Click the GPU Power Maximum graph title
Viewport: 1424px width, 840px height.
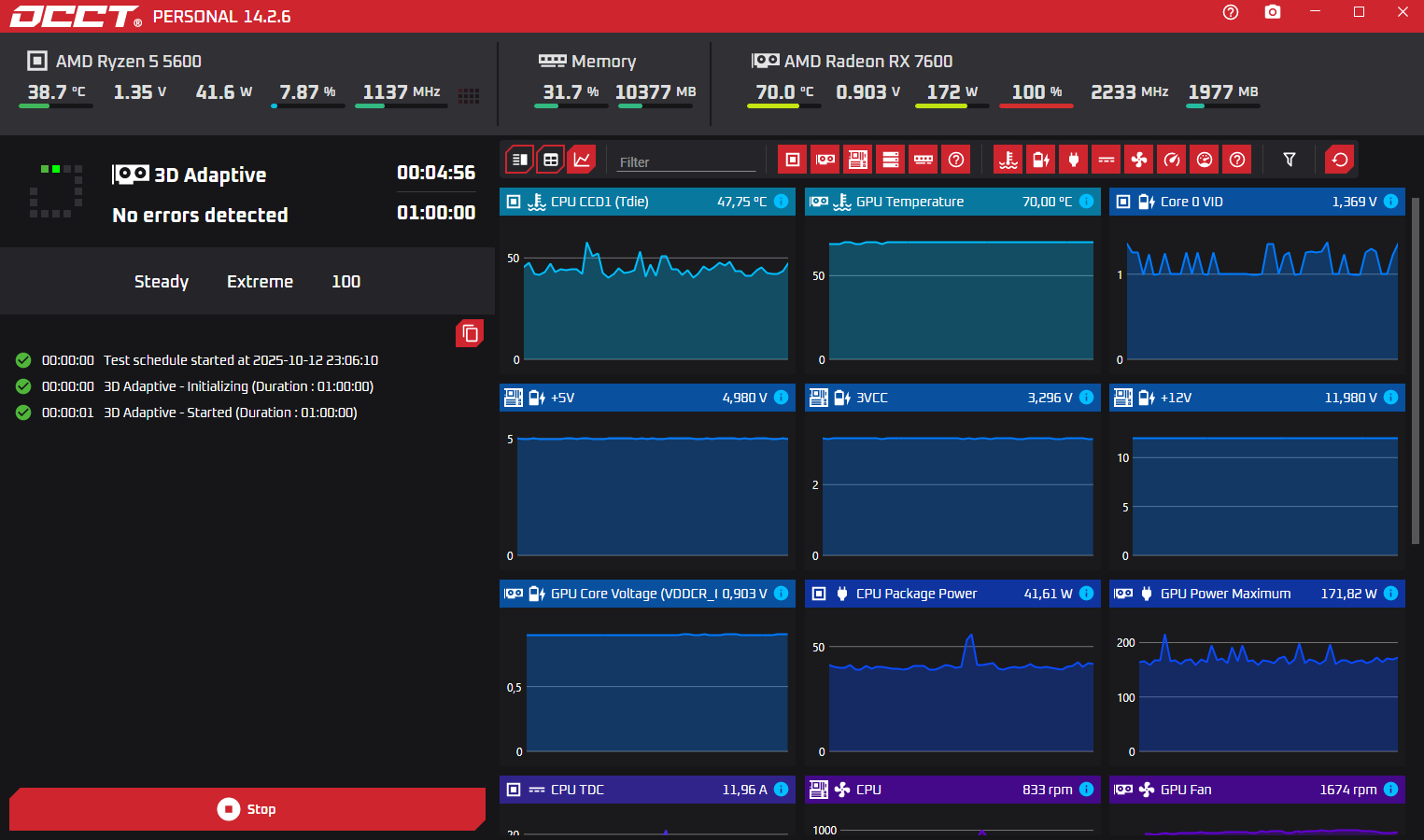click(1225, 594)
